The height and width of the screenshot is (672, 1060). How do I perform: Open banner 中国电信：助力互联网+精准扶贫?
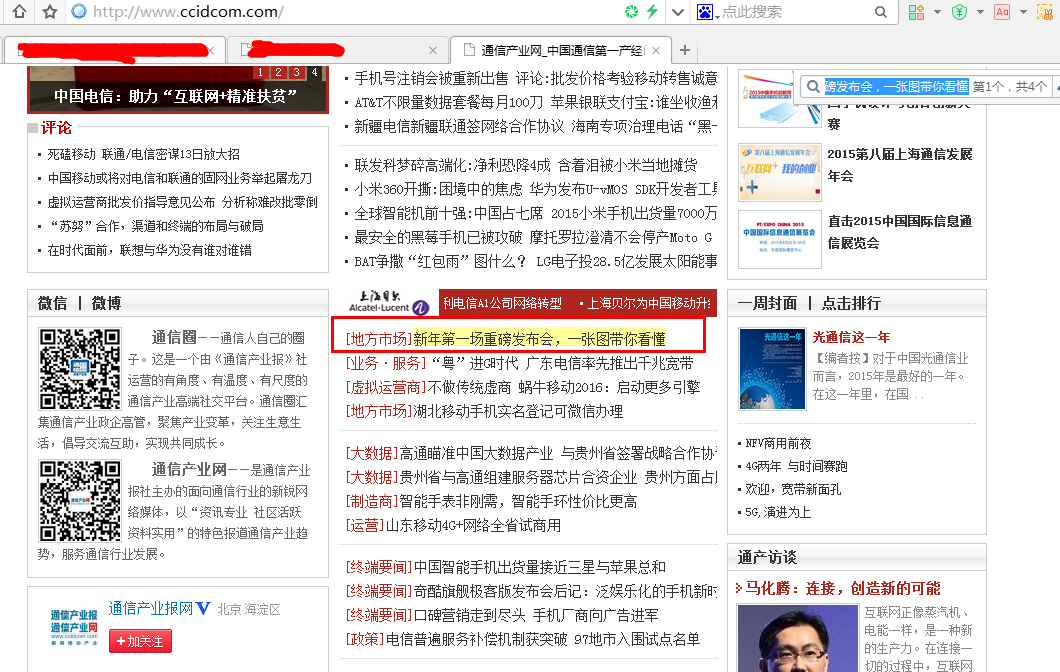pyautogui.click(x=176, y=96)
